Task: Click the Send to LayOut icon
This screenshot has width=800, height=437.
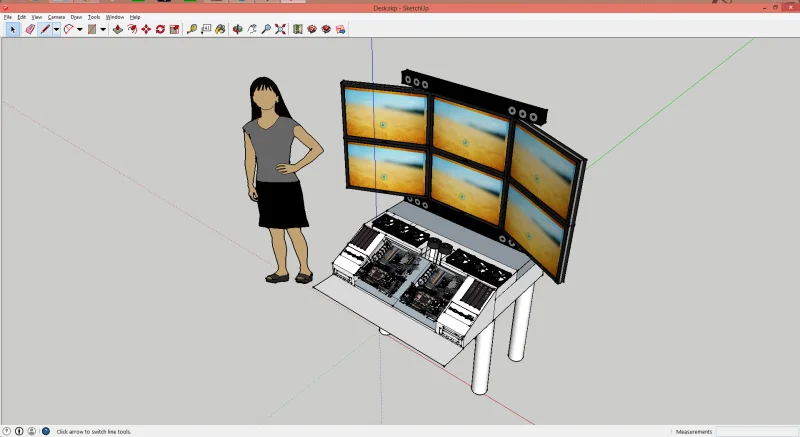Action: [x=341, y=30]
